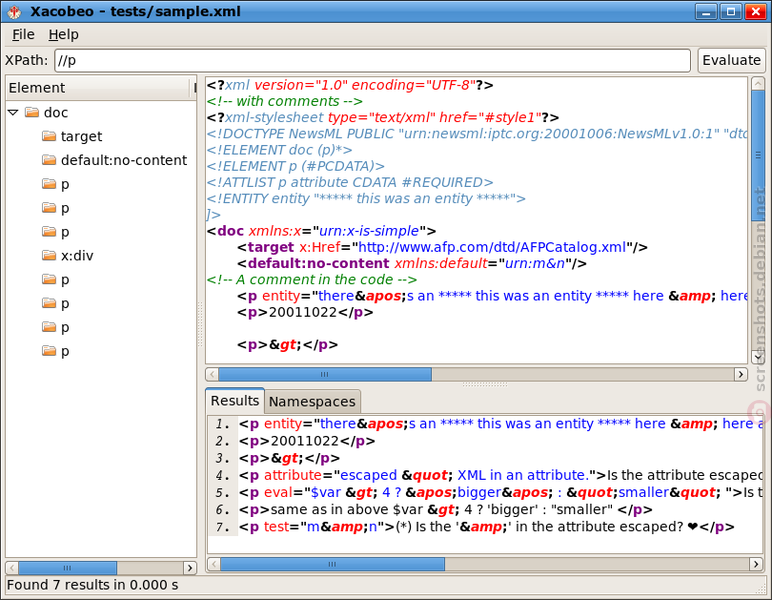This screenshot has width=772, height=600.
Task: Click the '<?xml version="1.0"' declaration line
Action: [350, 85]
